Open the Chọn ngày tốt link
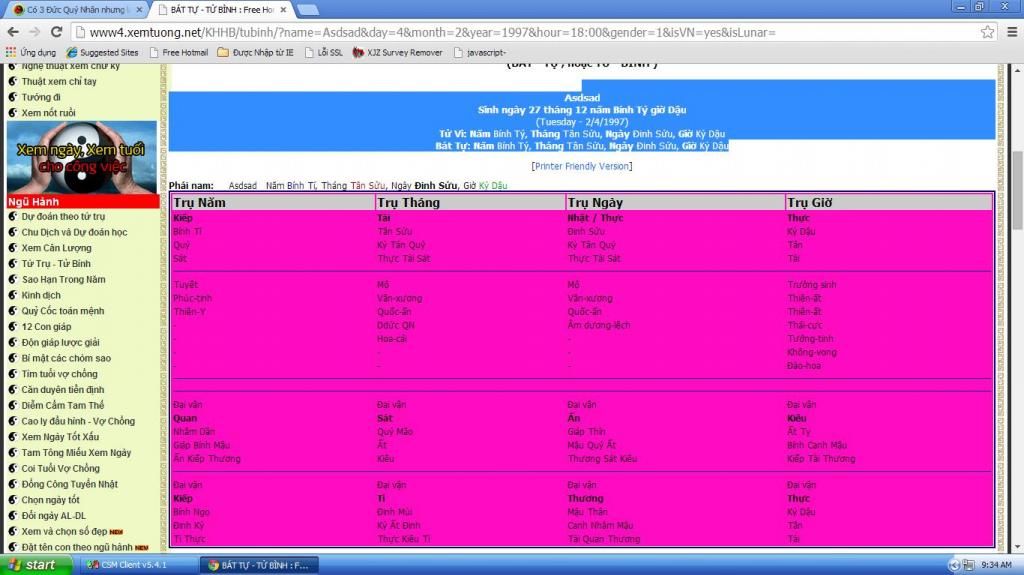 tap(50, 499)
